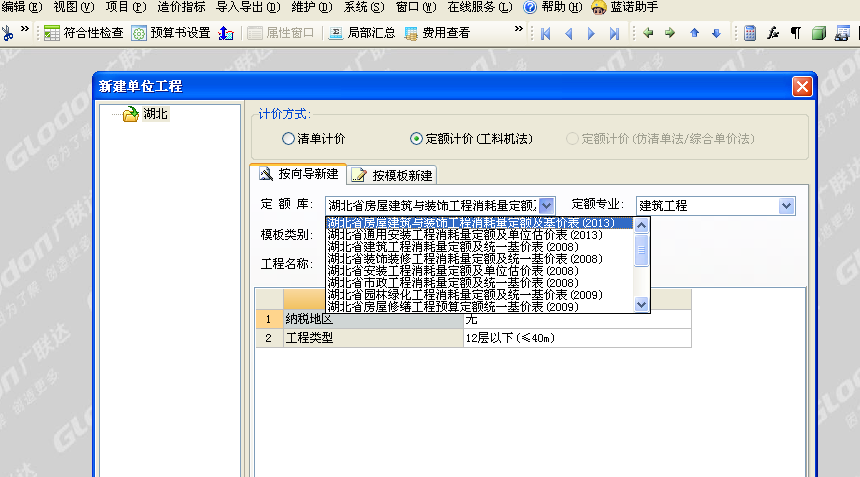The image size is (860, 477).
Task: Choose 湖北省装饰装修工程消耗量定额及统一基价表 (2008)
Action: point(479,259)
